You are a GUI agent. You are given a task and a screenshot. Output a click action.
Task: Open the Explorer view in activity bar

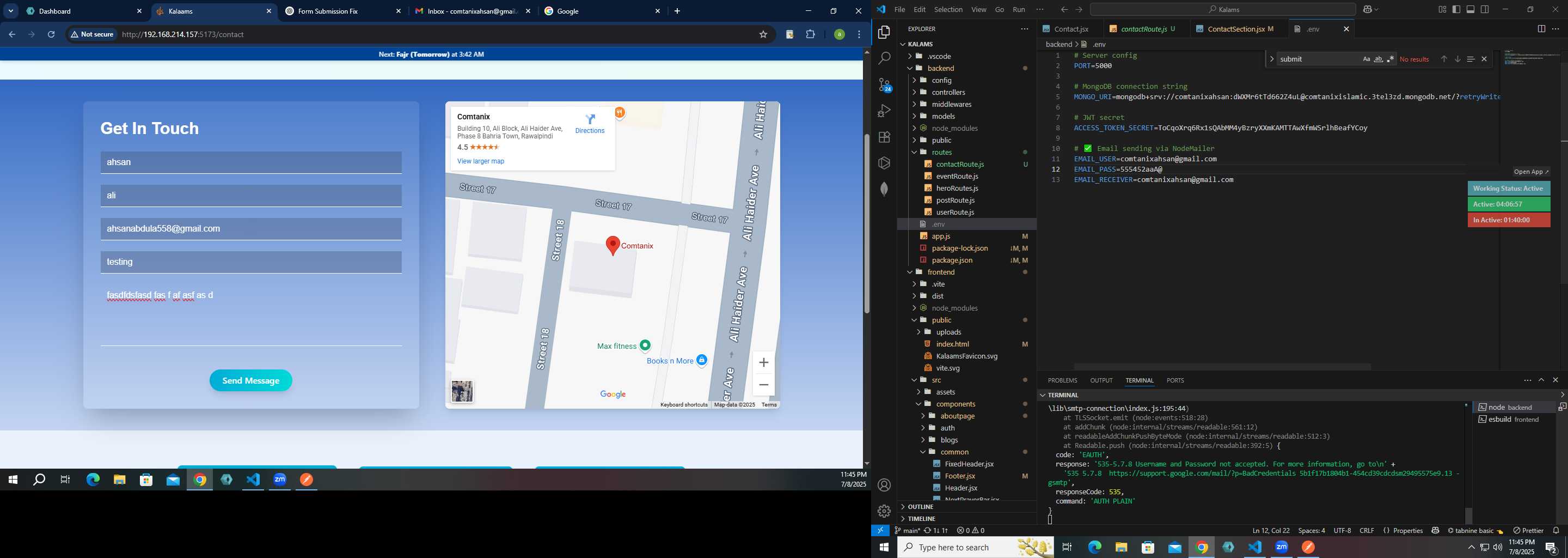point(884,32)
